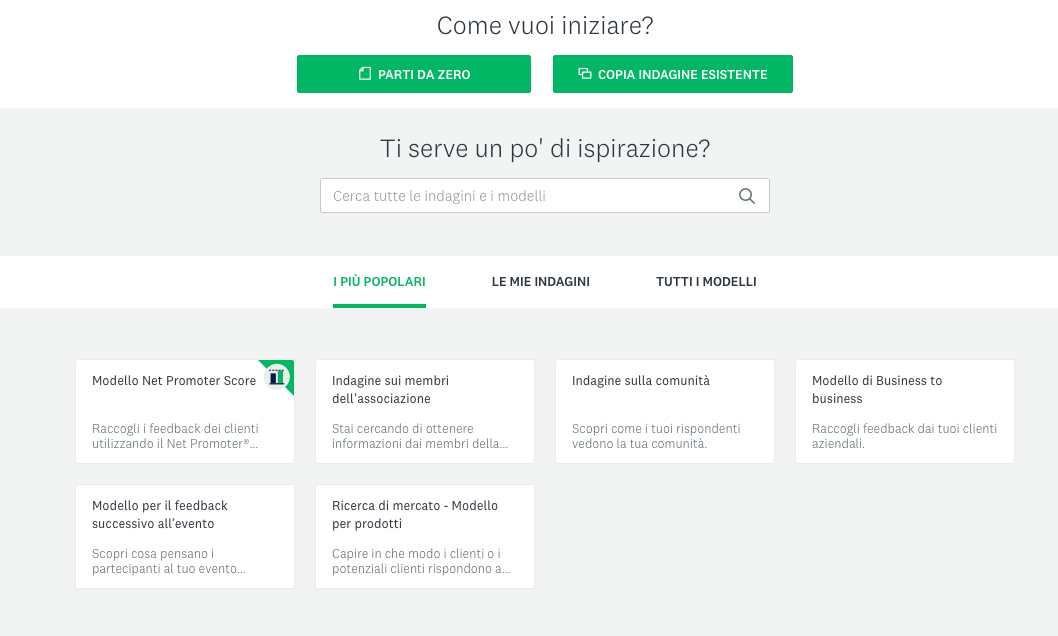Image resolution: width=1058 pixels, height=636 pixels.
Task: Pick Ricerca di mercato - Modello per prodotti
Action: [x=424, y=536]
